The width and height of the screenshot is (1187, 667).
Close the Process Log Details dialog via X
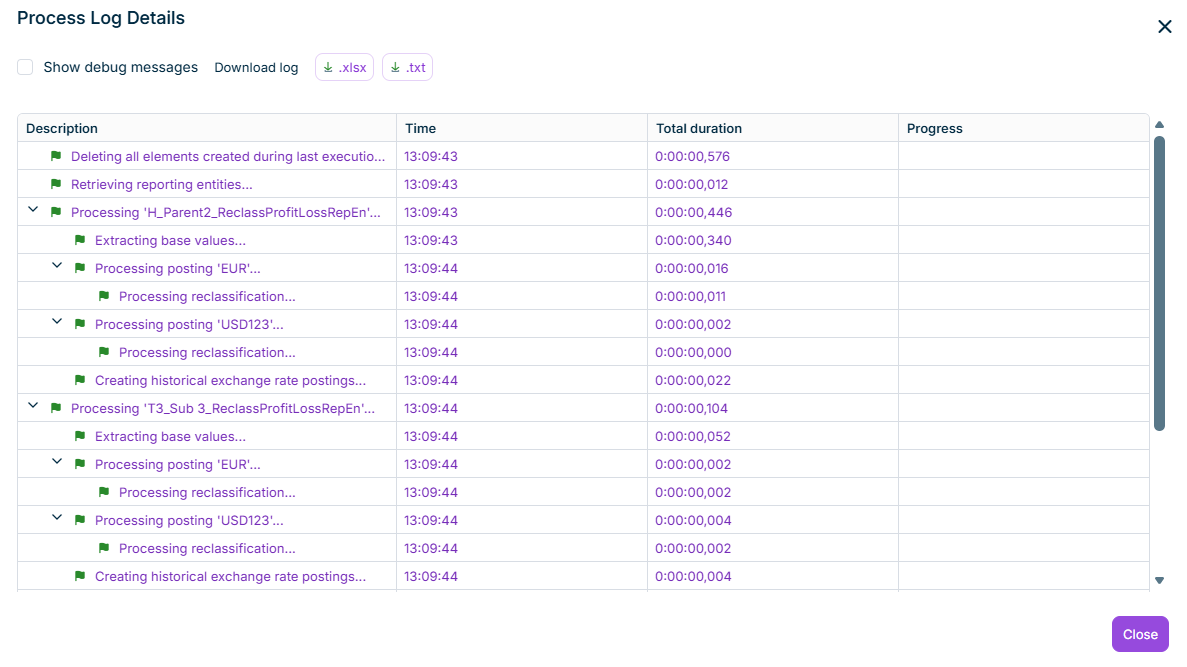pos(1164,26)
